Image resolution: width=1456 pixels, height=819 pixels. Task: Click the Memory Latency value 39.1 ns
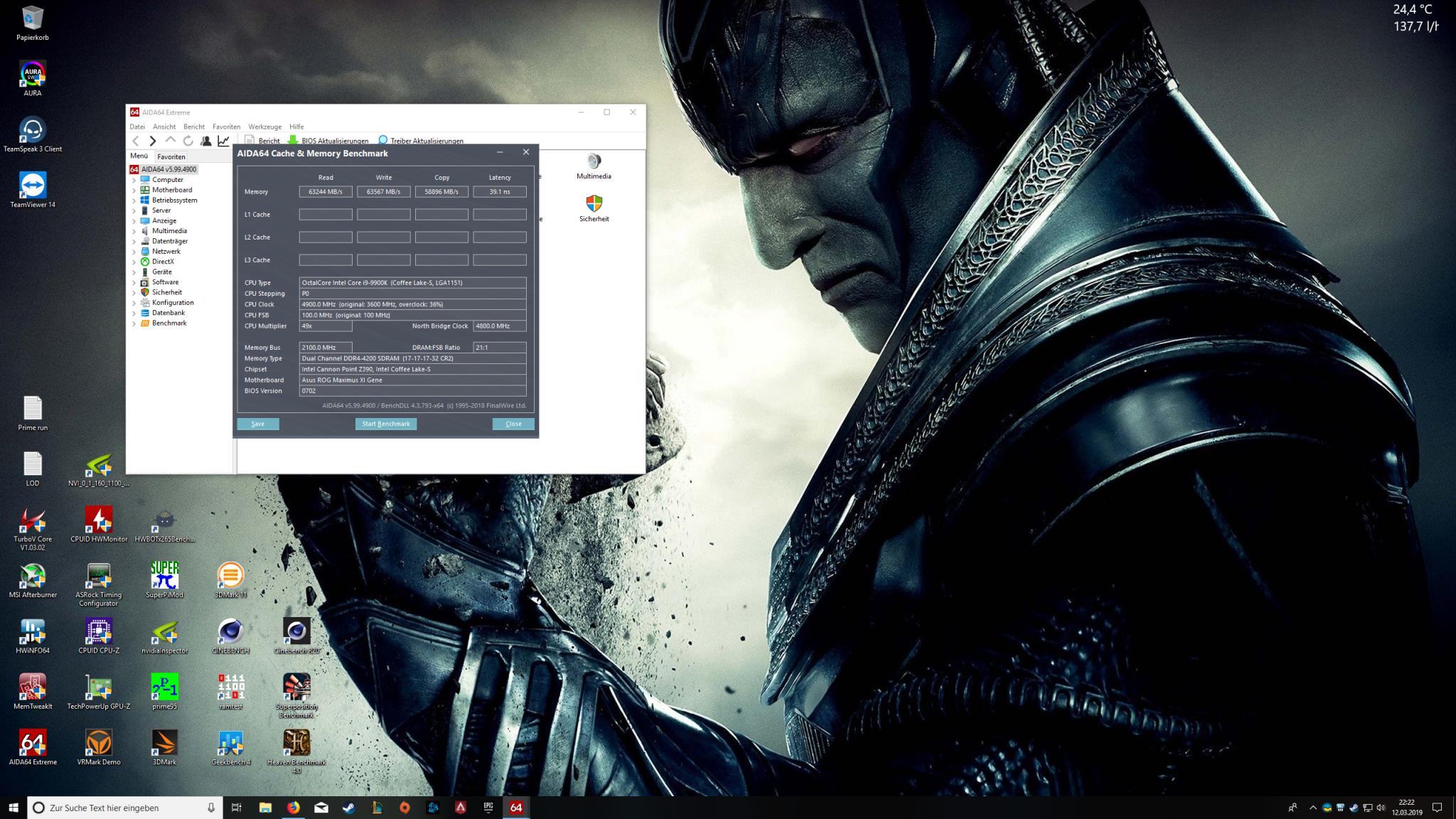500,192
